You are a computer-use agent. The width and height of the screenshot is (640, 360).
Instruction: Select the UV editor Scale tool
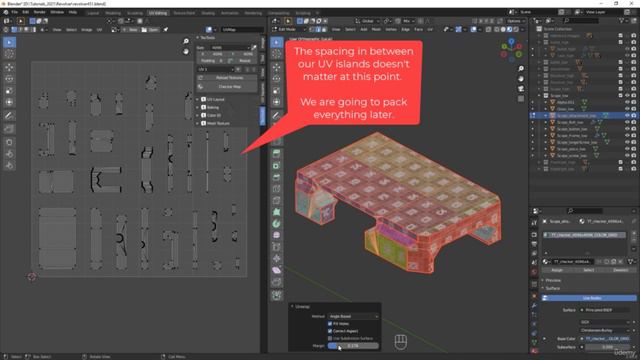pos(9,91)
